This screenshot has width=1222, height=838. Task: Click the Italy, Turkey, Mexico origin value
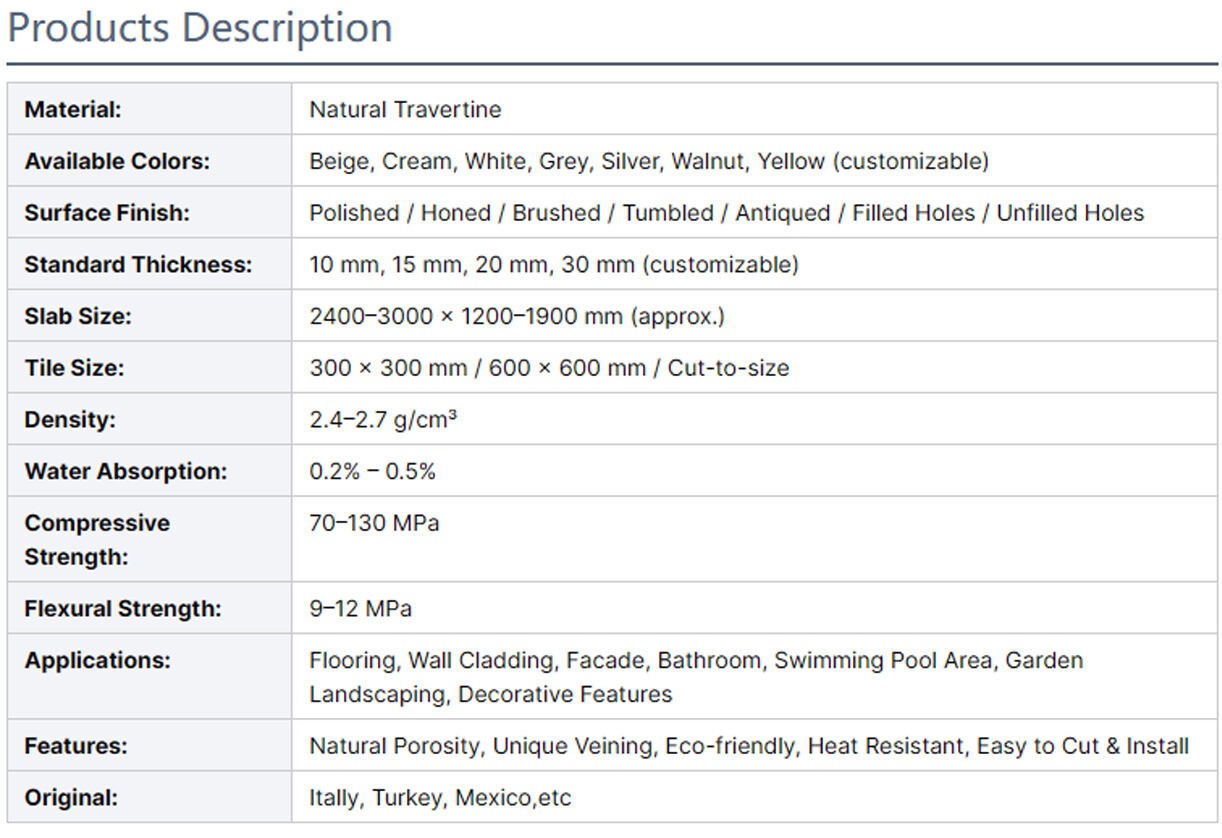[440, 798]
